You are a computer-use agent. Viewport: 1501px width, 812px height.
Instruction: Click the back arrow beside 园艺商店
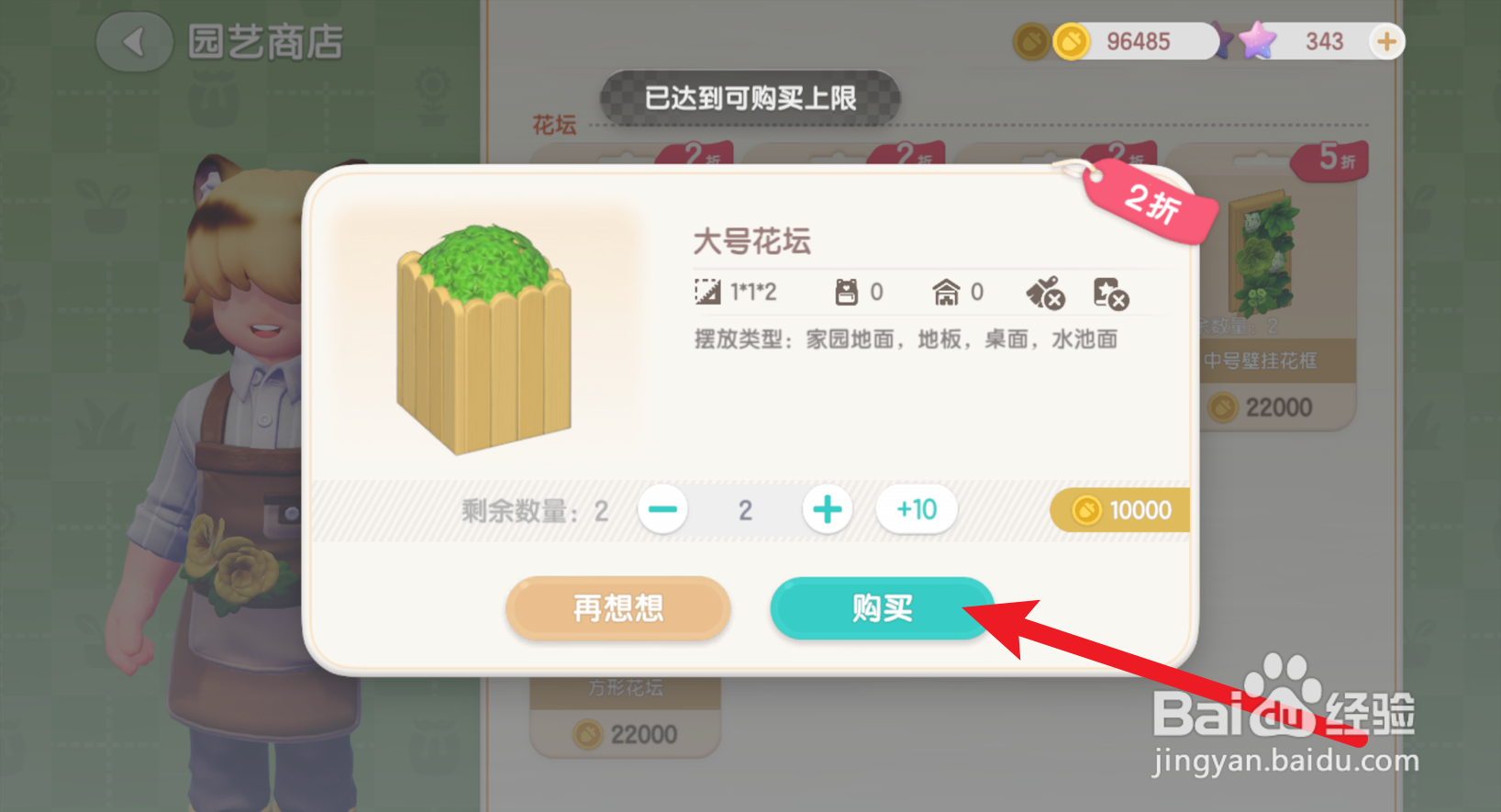pyautogui.click(x=134, y=42)
